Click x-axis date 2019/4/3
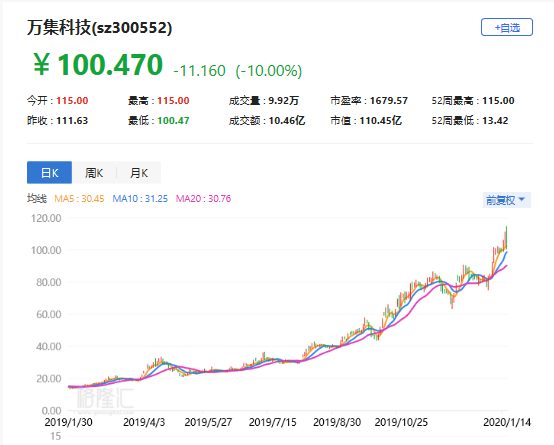This screenshot has height=445, width=554. click(144, 422)
